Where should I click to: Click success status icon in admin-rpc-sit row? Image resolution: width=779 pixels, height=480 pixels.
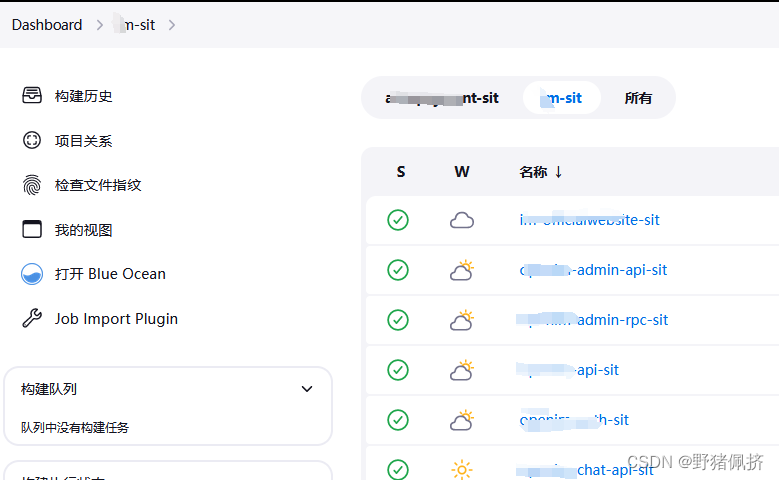[x=398, y=320]
